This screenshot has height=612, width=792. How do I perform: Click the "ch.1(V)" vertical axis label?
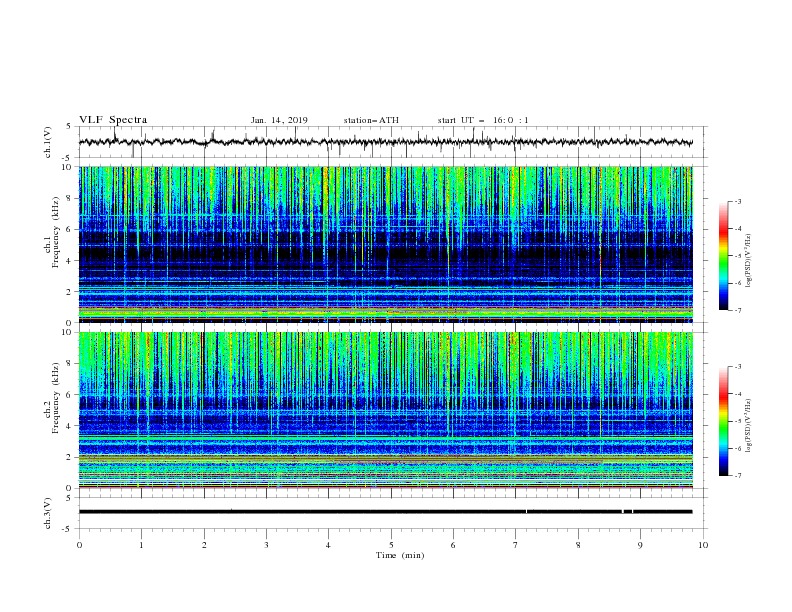[48, 142]
